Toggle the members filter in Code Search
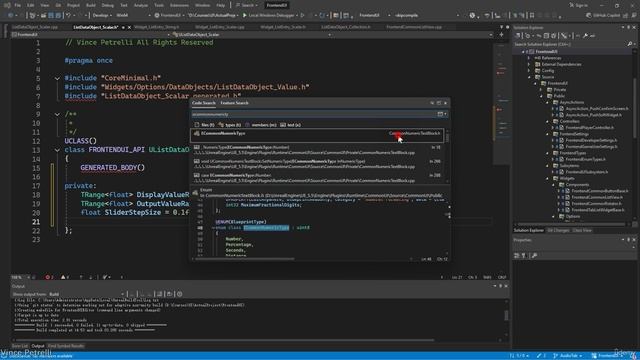The height and width of the screenshot is (360, 640). tap(260, 125)
